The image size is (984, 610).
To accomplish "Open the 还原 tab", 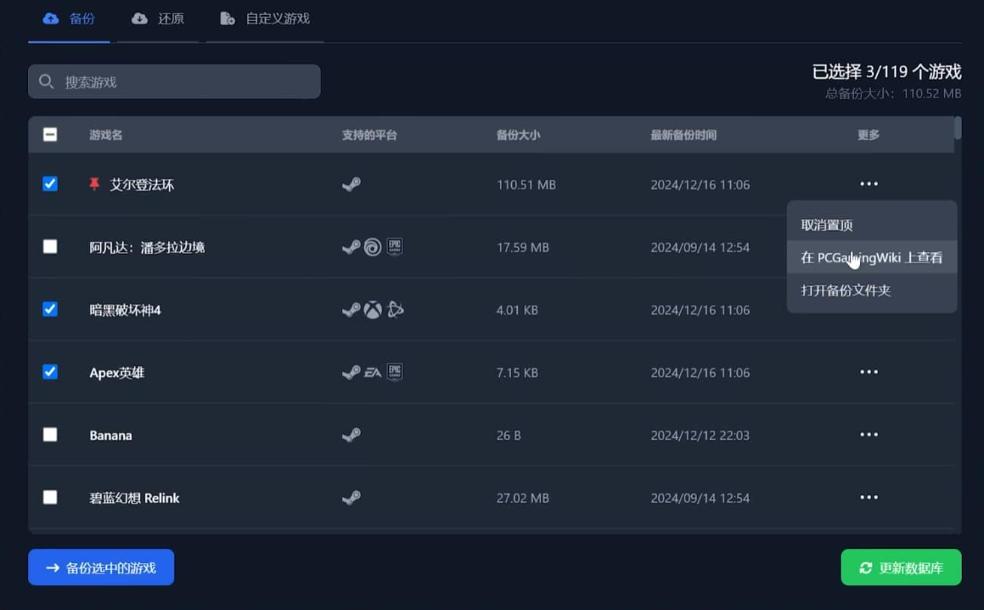I will [158, 19].
